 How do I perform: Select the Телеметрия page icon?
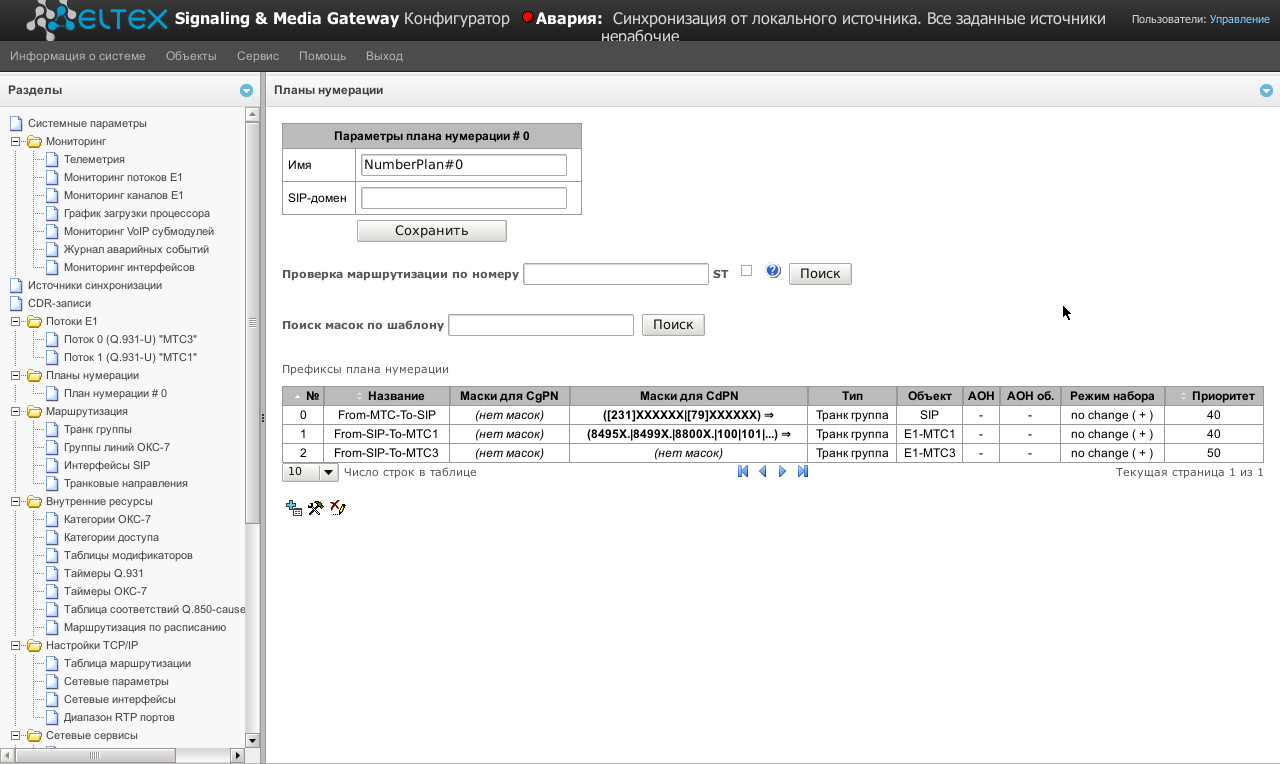pos(52,159)
